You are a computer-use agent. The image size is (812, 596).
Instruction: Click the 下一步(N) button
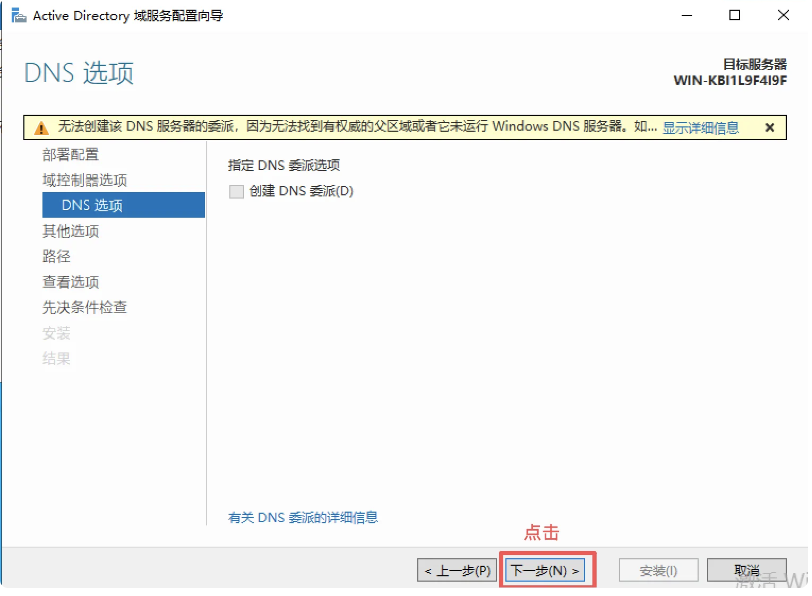click(x=545, y=570)
